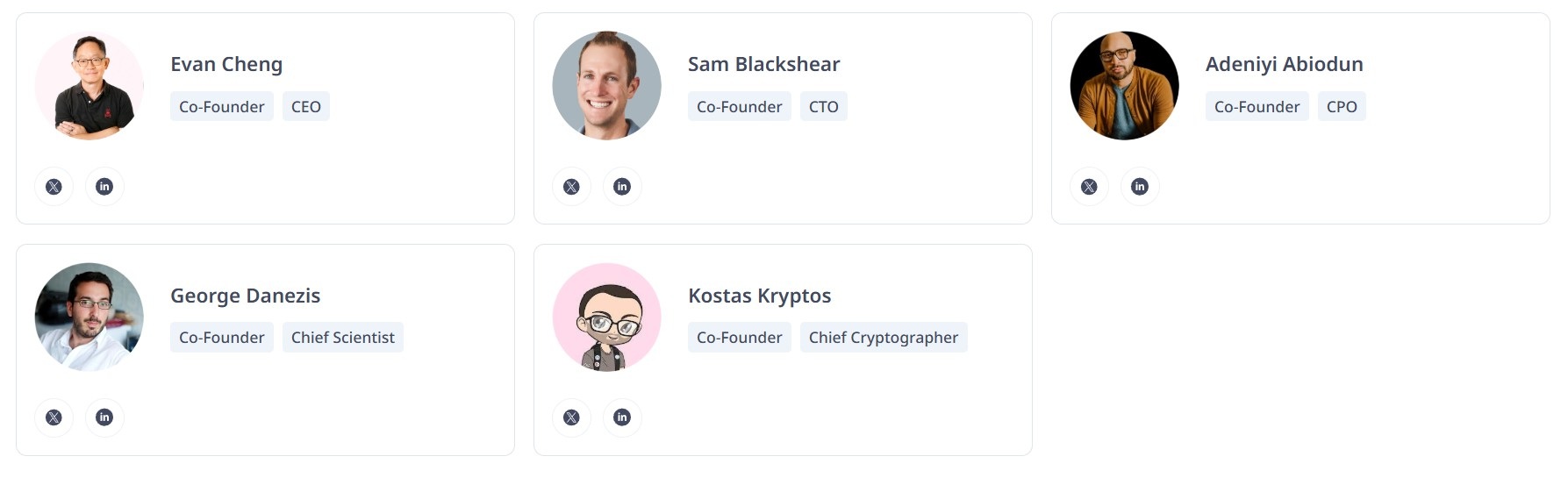The width and height of the screenshot is (1568, 485).
Task: Open Evan Cheng's X profile icon
Action: pos(54,186)
